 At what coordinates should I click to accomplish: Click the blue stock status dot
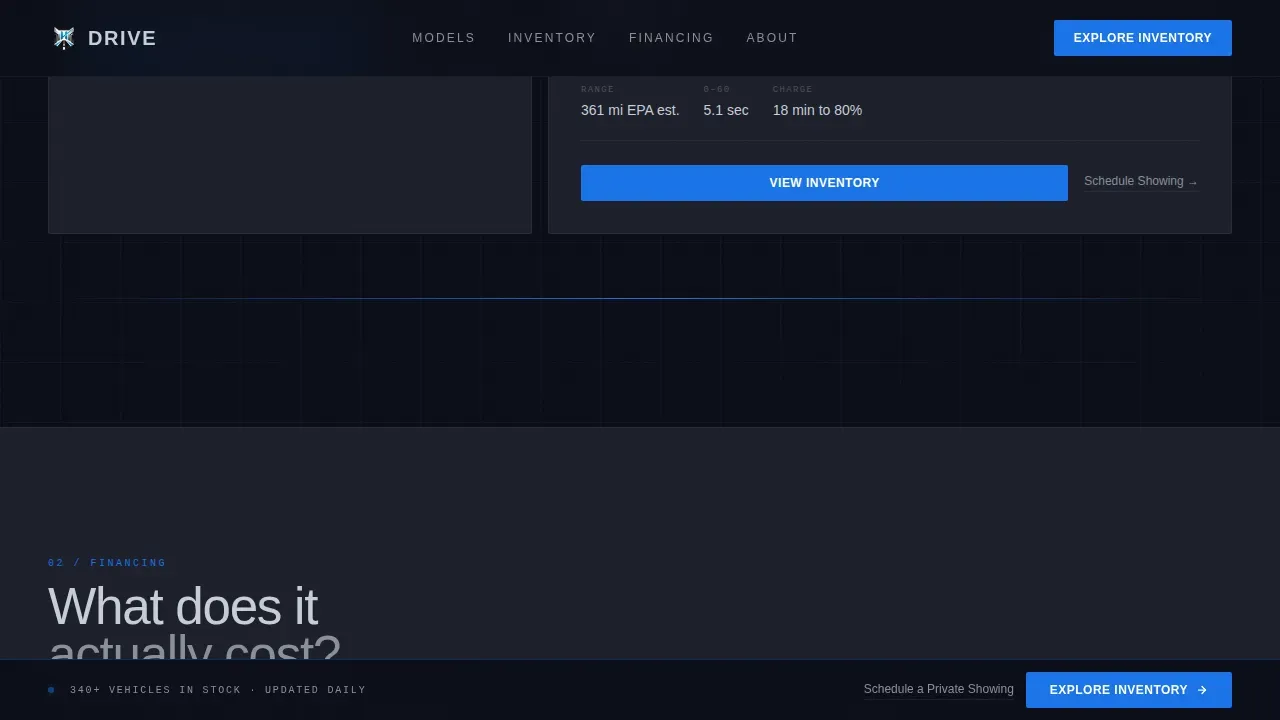pos(51,690)
